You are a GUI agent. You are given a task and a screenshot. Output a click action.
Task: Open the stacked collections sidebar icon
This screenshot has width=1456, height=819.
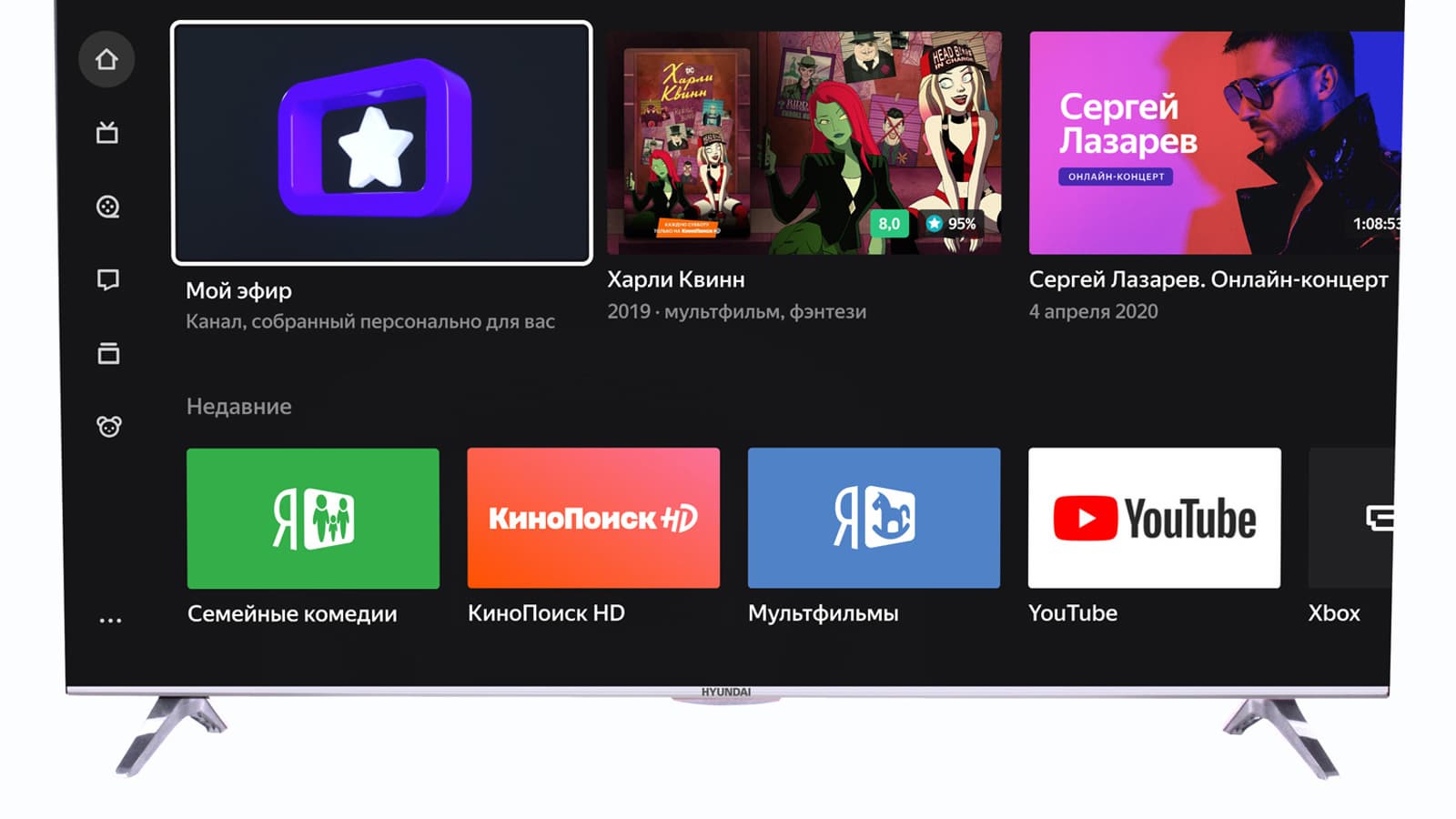[x=108, y=353]
